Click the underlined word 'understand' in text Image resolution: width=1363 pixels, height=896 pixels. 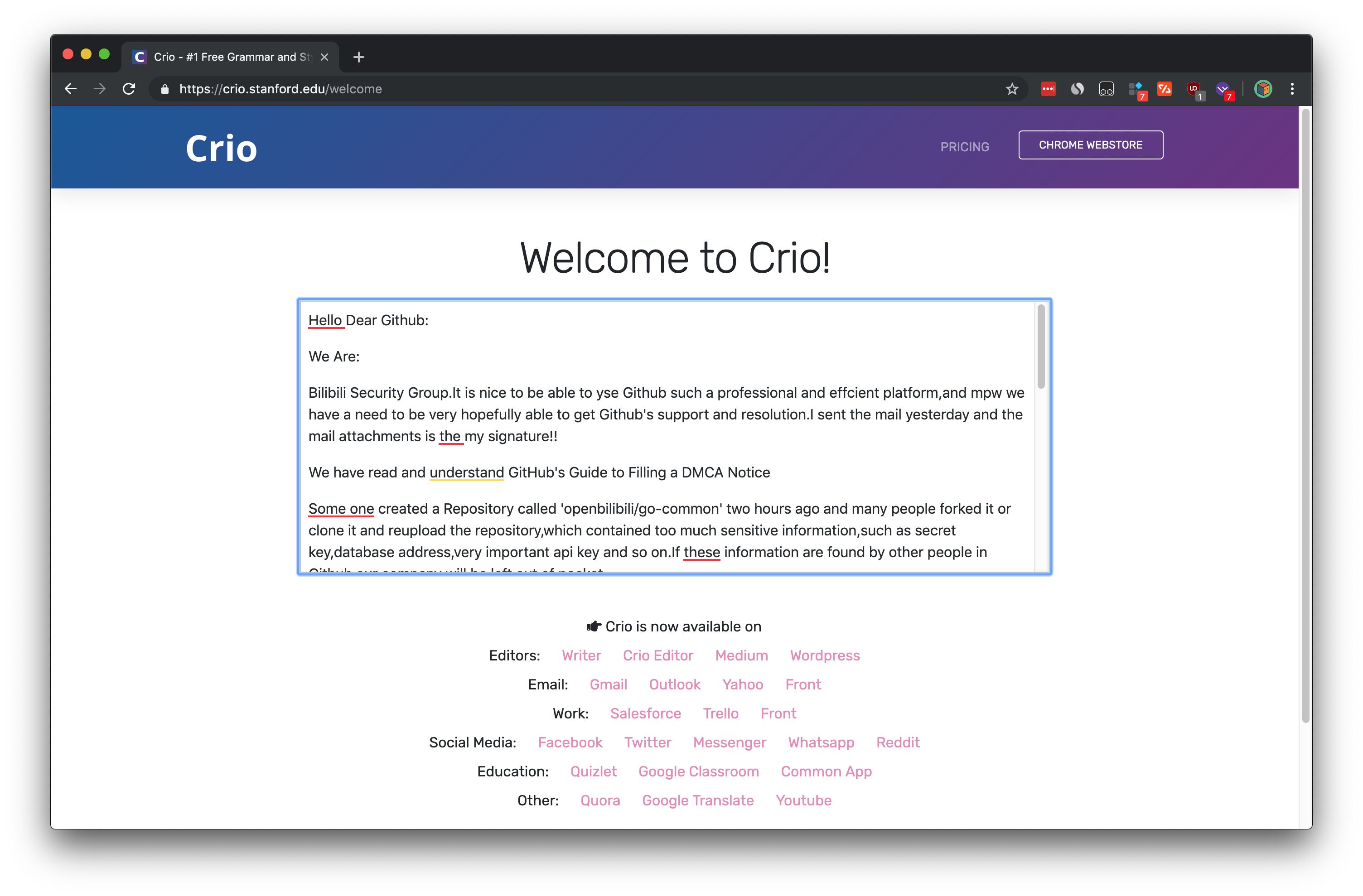(x=466, y=472)
